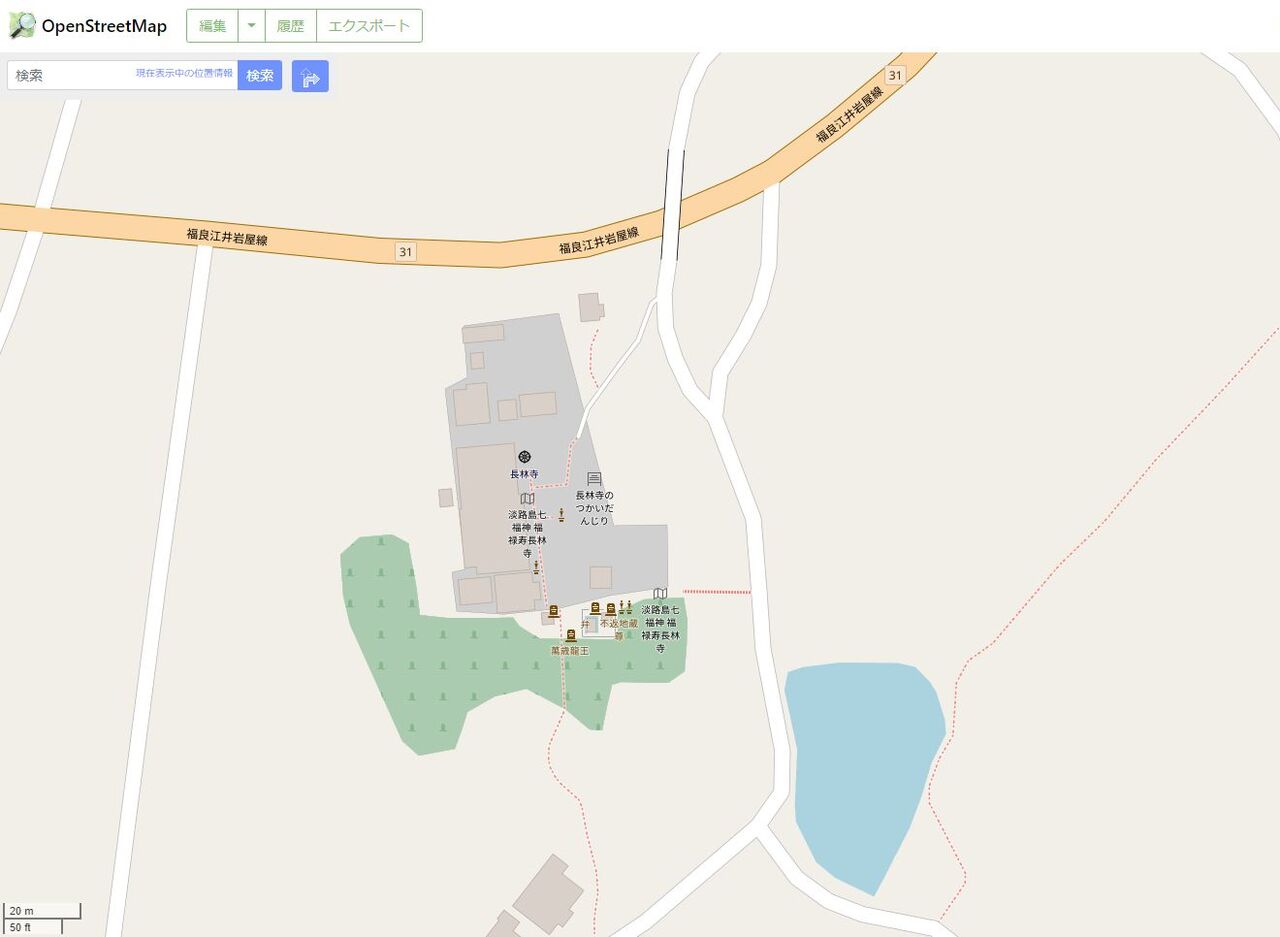Open the 履歴 history tab
Viewport: 1280px width, 937px height.
click(291, 26)
